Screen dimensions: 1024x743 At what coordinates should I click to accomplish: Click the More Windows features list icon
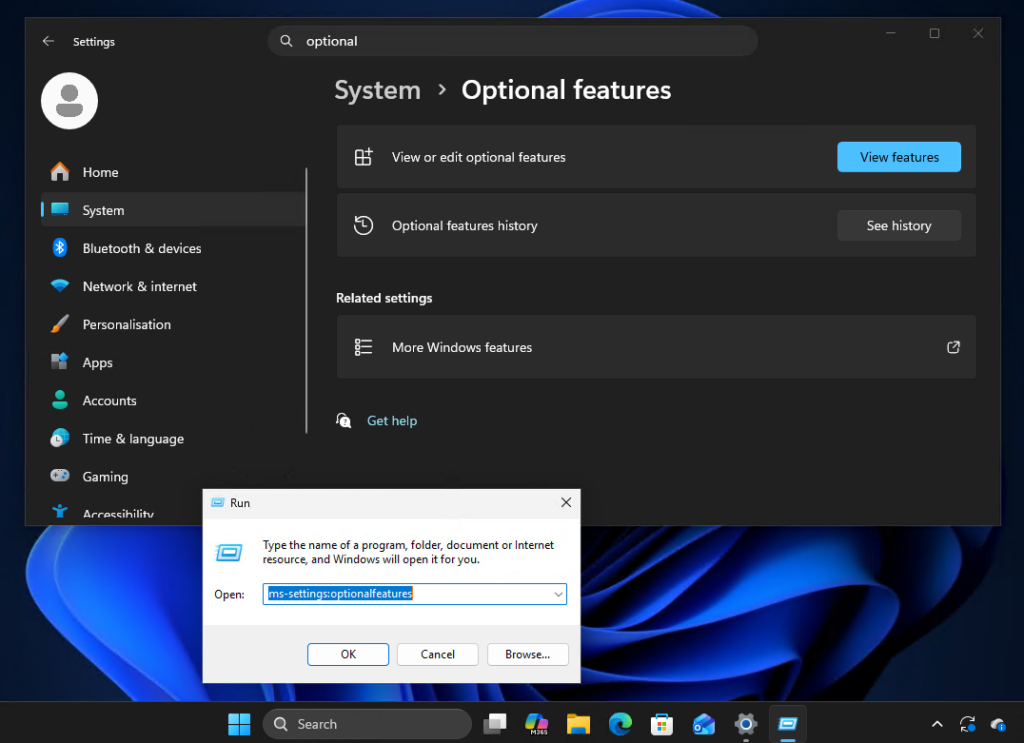coord(364,347)
